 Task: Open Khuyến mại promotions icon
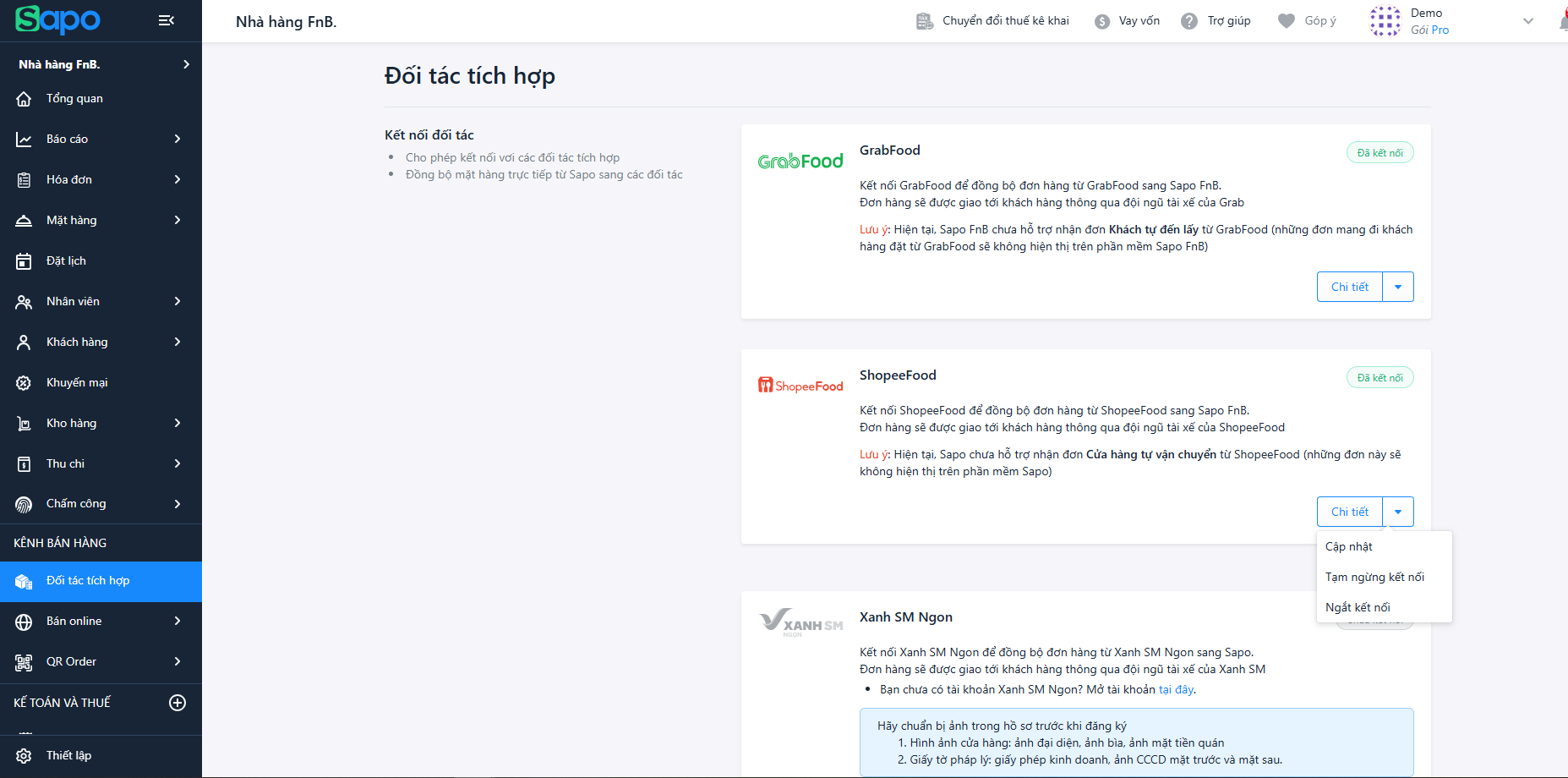24,383
